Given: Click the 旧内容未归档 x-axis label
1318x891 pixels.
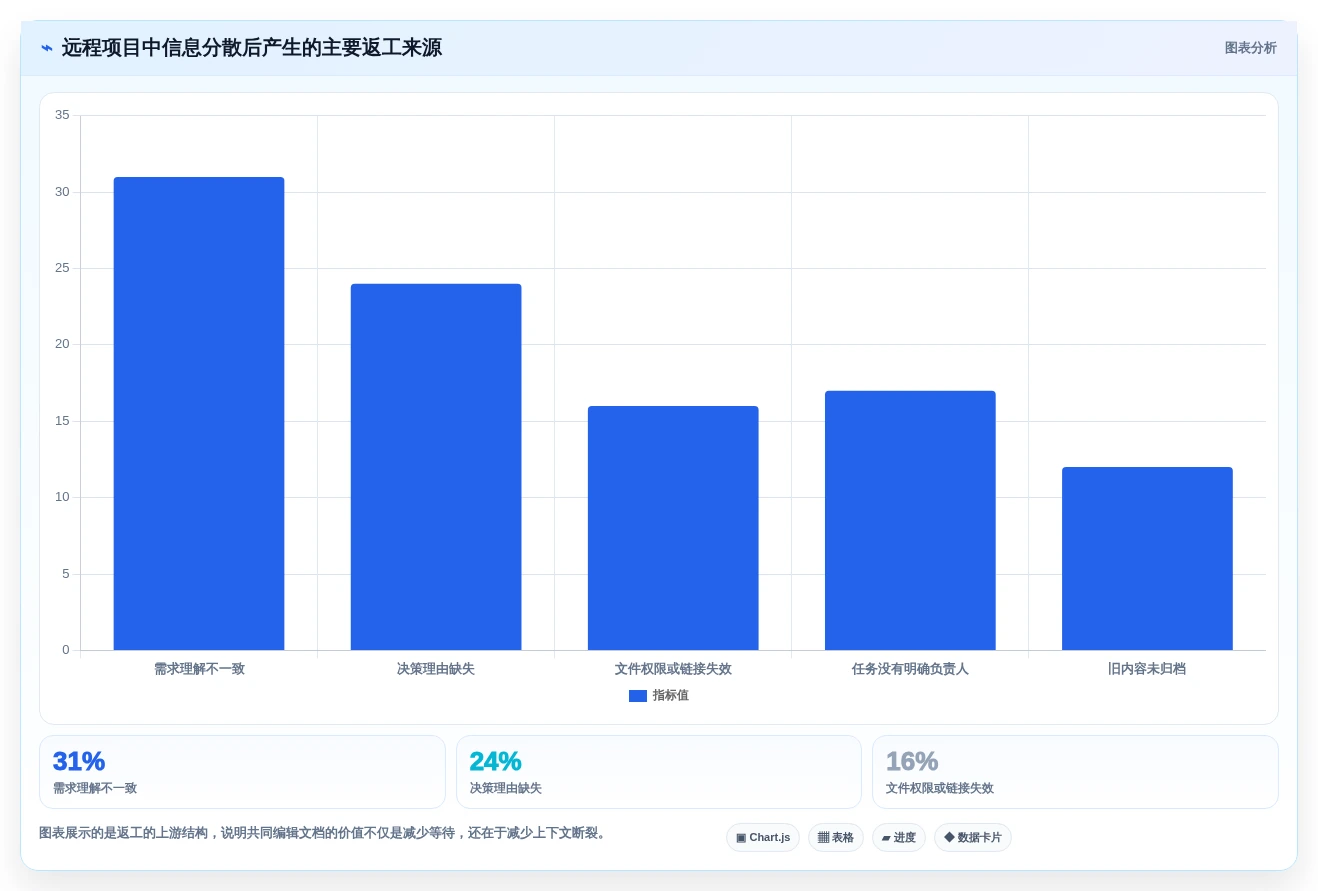Looking at the screenshot, I should click(1147, 669).
